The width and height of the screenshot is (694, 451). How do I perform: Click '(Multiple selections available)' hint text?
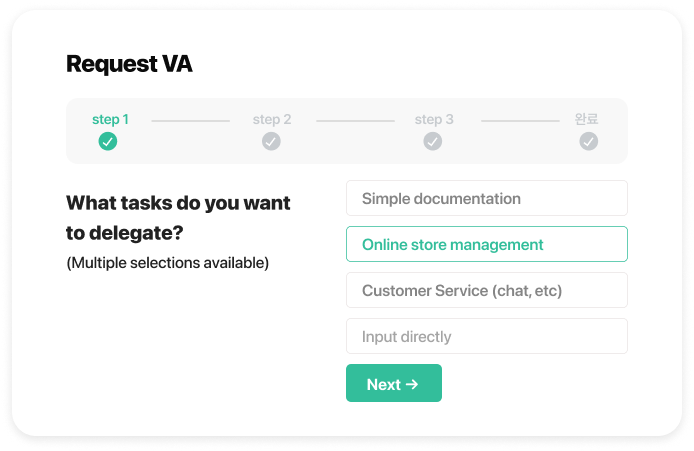coord(167,263)
